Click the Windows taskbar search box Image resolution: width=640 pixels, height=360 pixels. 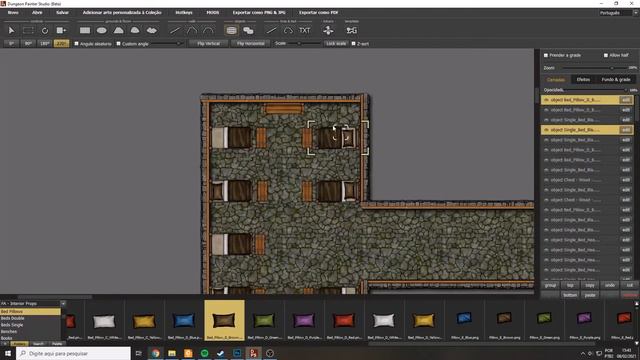(x=73, y=353)
